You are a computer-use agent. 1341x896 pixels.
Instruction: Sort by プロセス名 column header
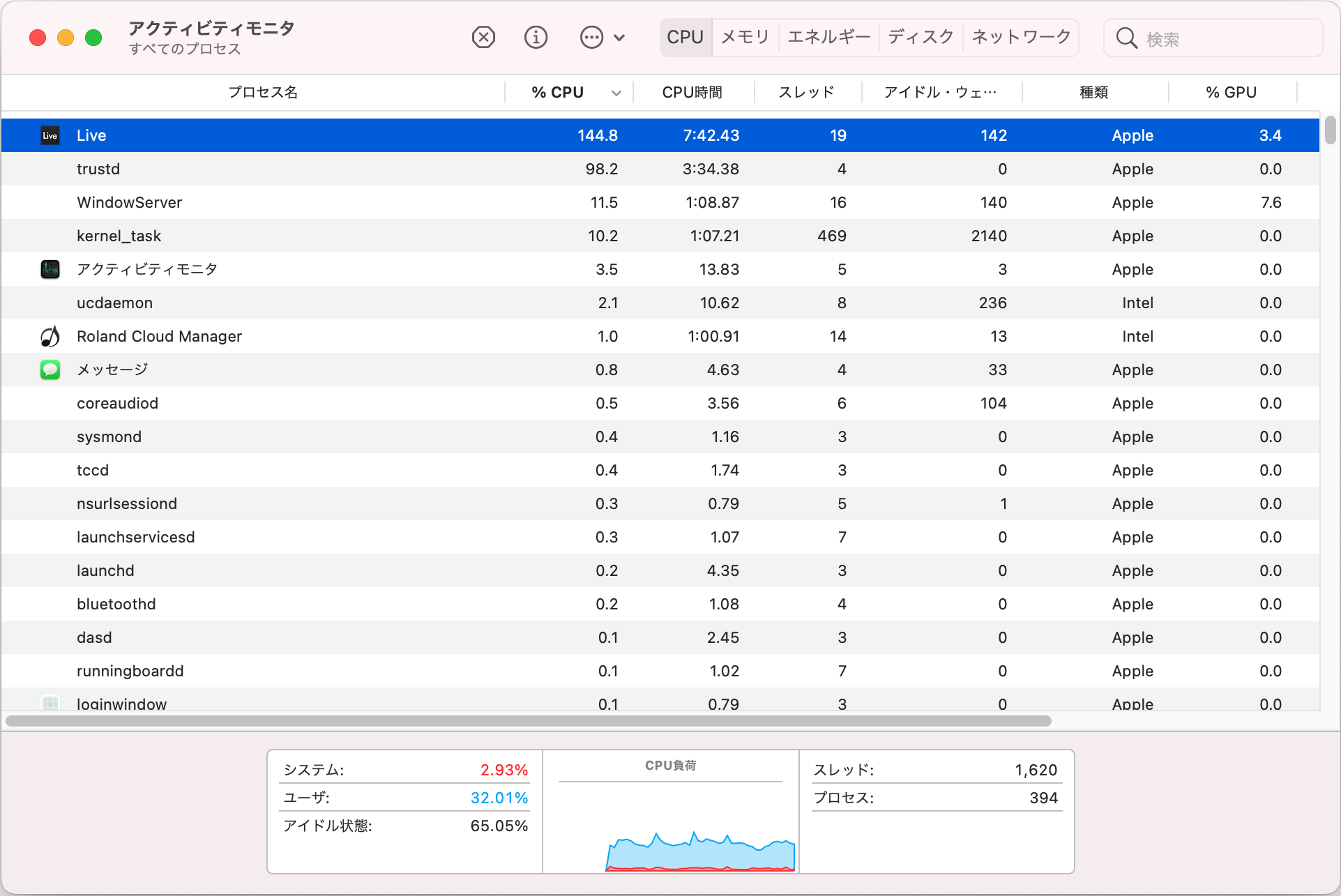(263, 92)
